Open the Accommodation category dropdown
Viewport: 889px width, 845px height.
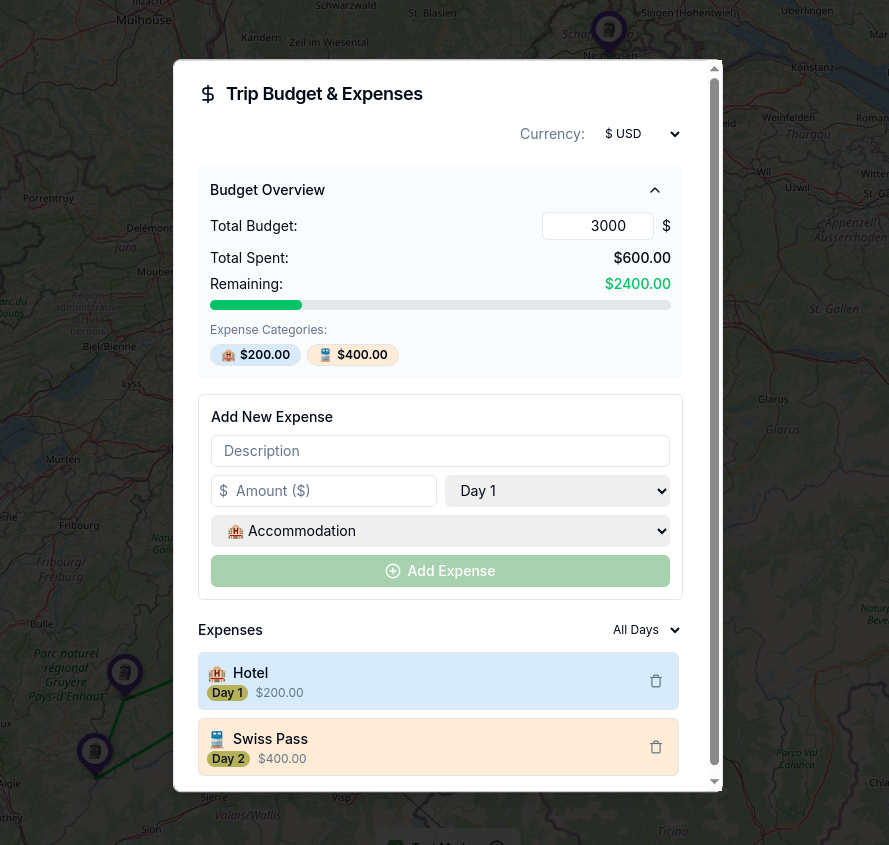tap(440, 531)
